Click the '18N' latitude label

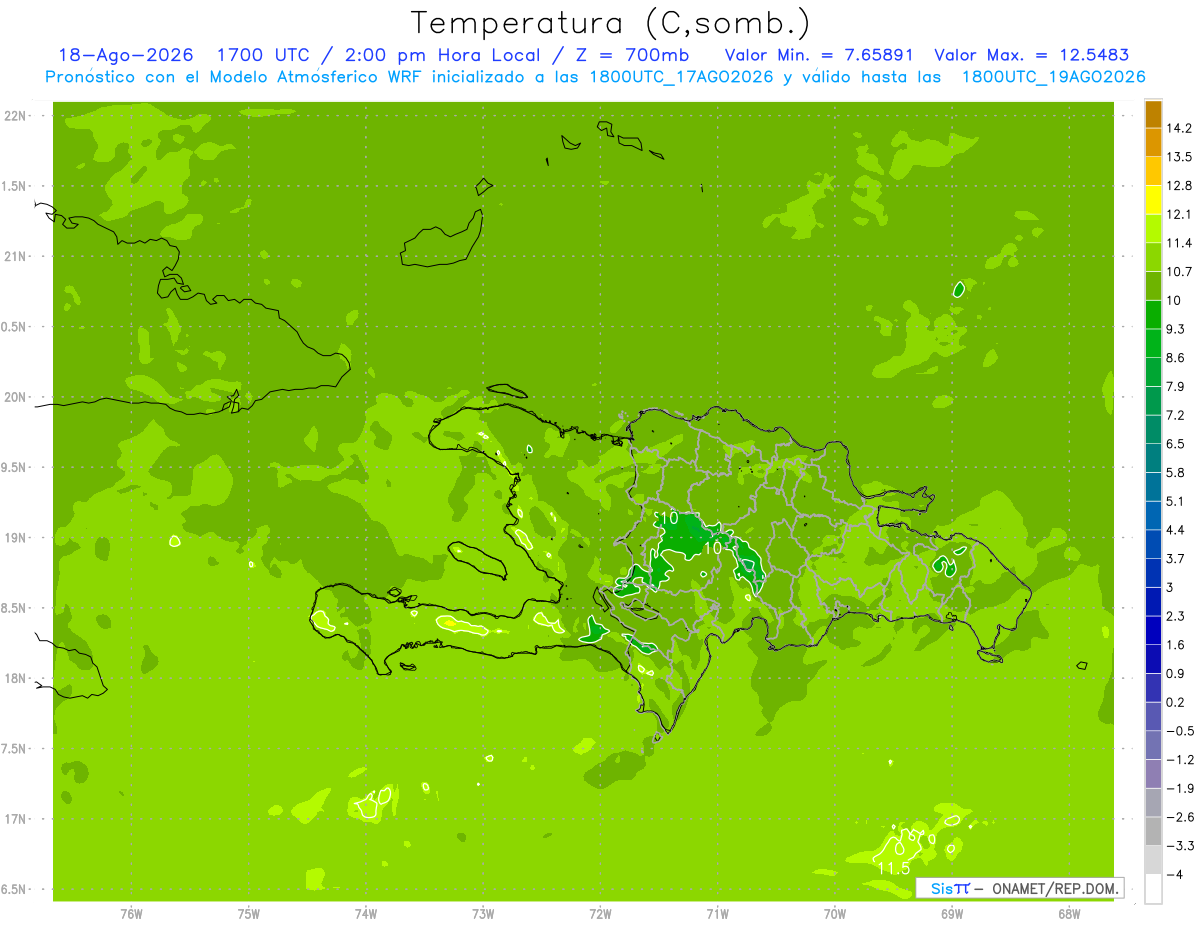pos(16,678)
